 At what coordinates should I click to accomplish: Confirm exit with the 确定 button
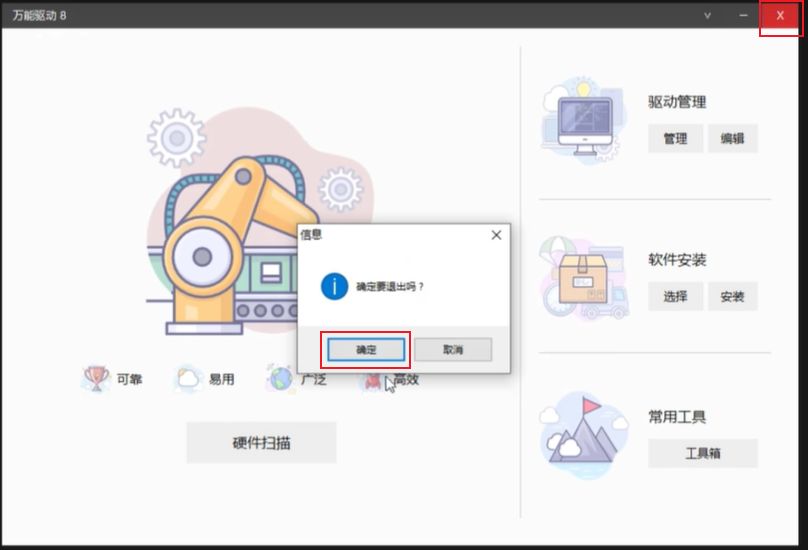coord(366,350)
